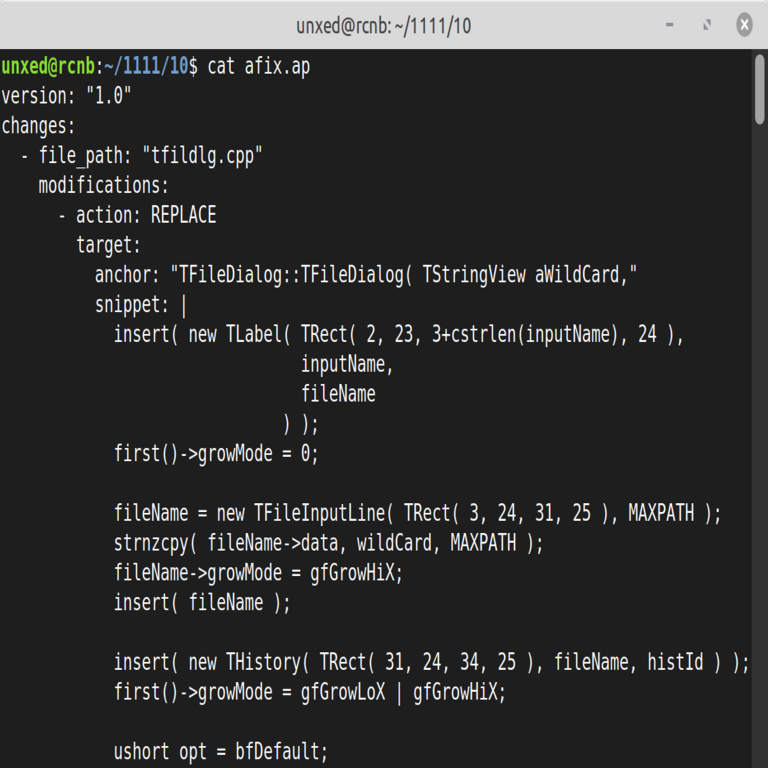Close the terminal window
The height and width of the screenshot is (768, 768).
pyautogui.click(x=744, y=25)
